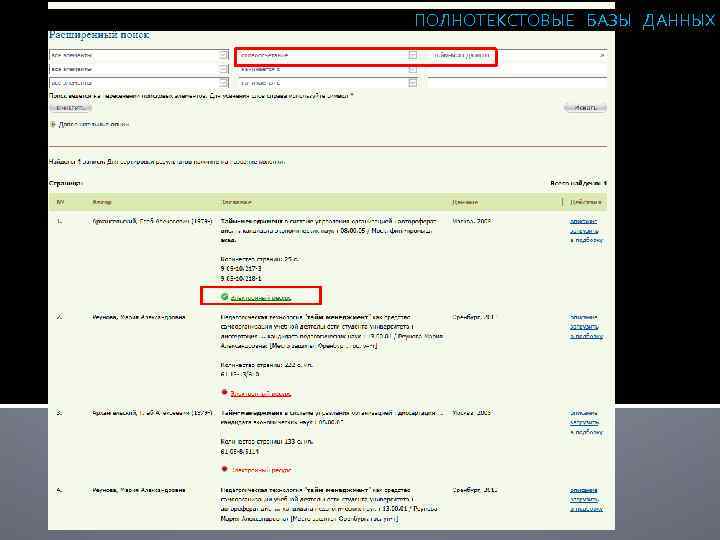Image resolution: width=720 pixels, height=540 pixels.
Task: Open the third row's middle condition dropdown
Action: pos(328,83)
